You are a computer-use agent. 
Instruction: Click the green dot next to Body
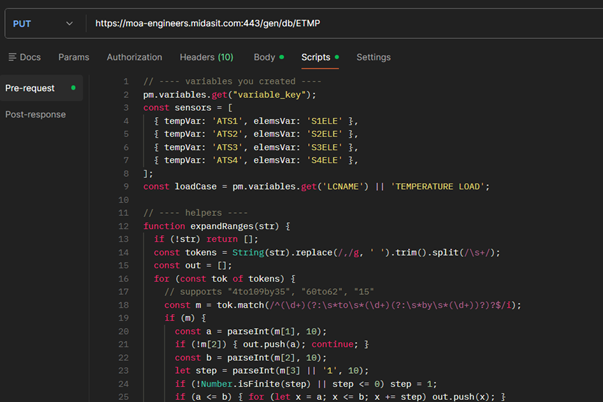tap(282, 58)
